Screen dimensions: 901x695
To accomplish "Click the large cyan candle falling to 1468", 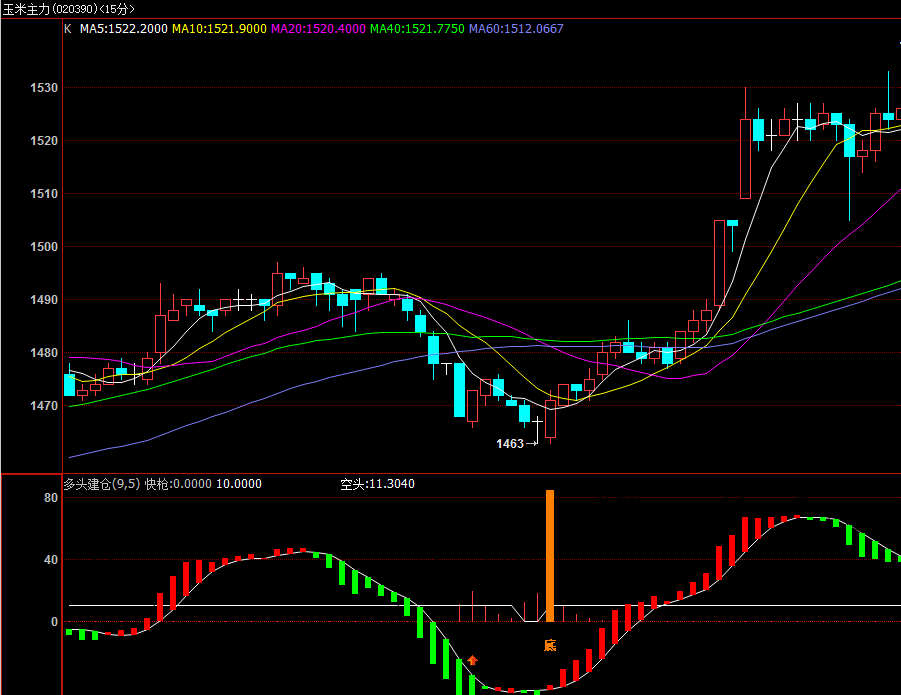I will pyautogui.click(x=459, y=389).
